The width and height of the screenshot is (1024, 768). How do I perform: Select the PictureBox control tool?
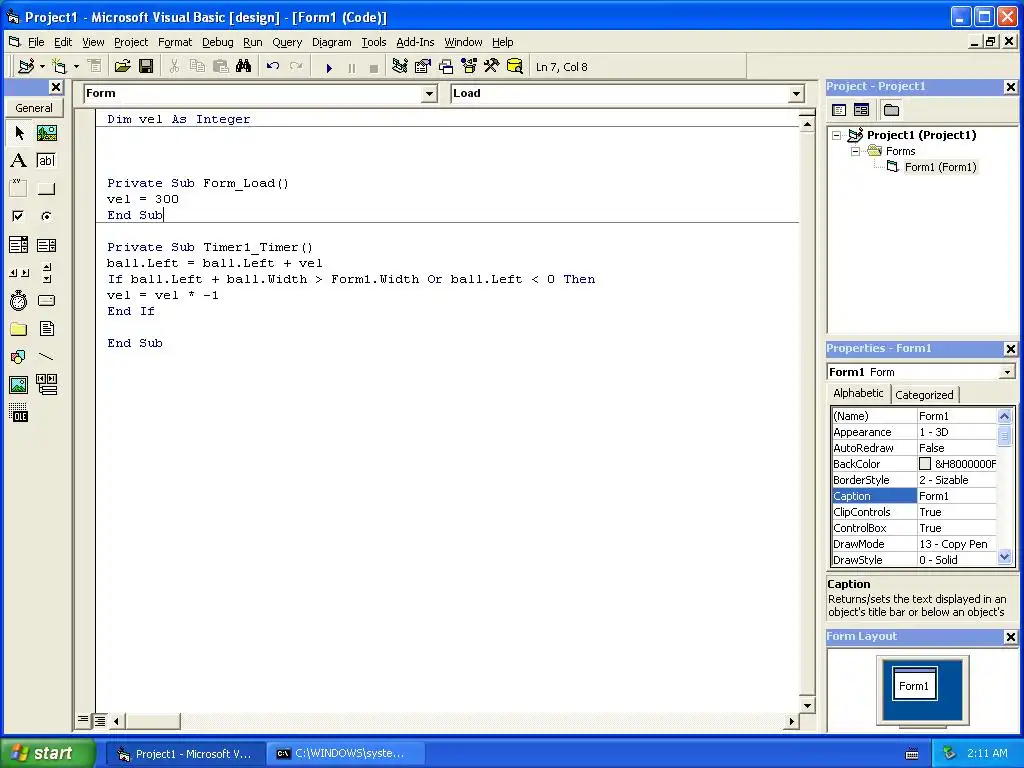46,133
